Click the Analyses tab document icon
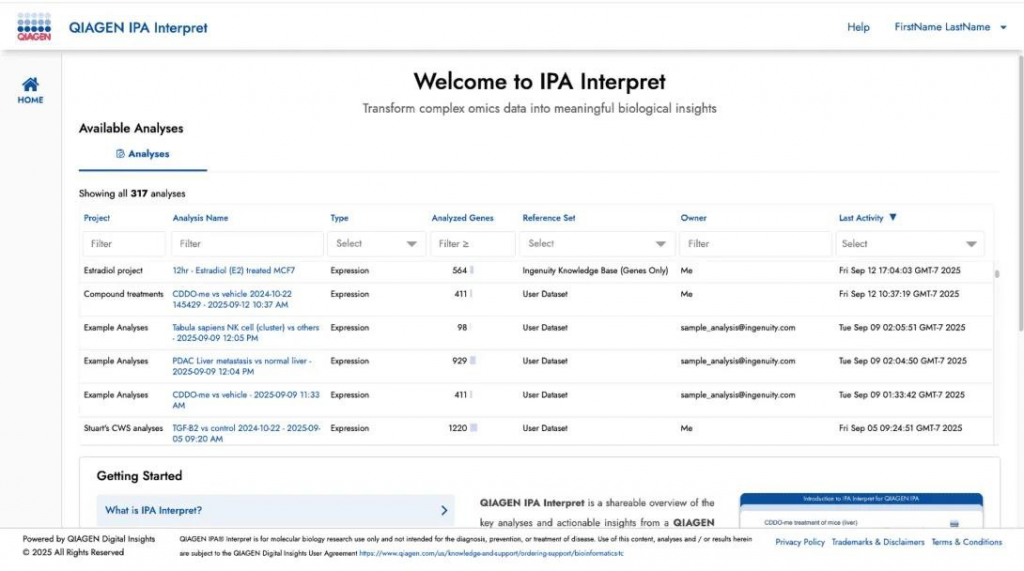The width and height of the screenshot is (1024, 571). (x=120, y=154)
